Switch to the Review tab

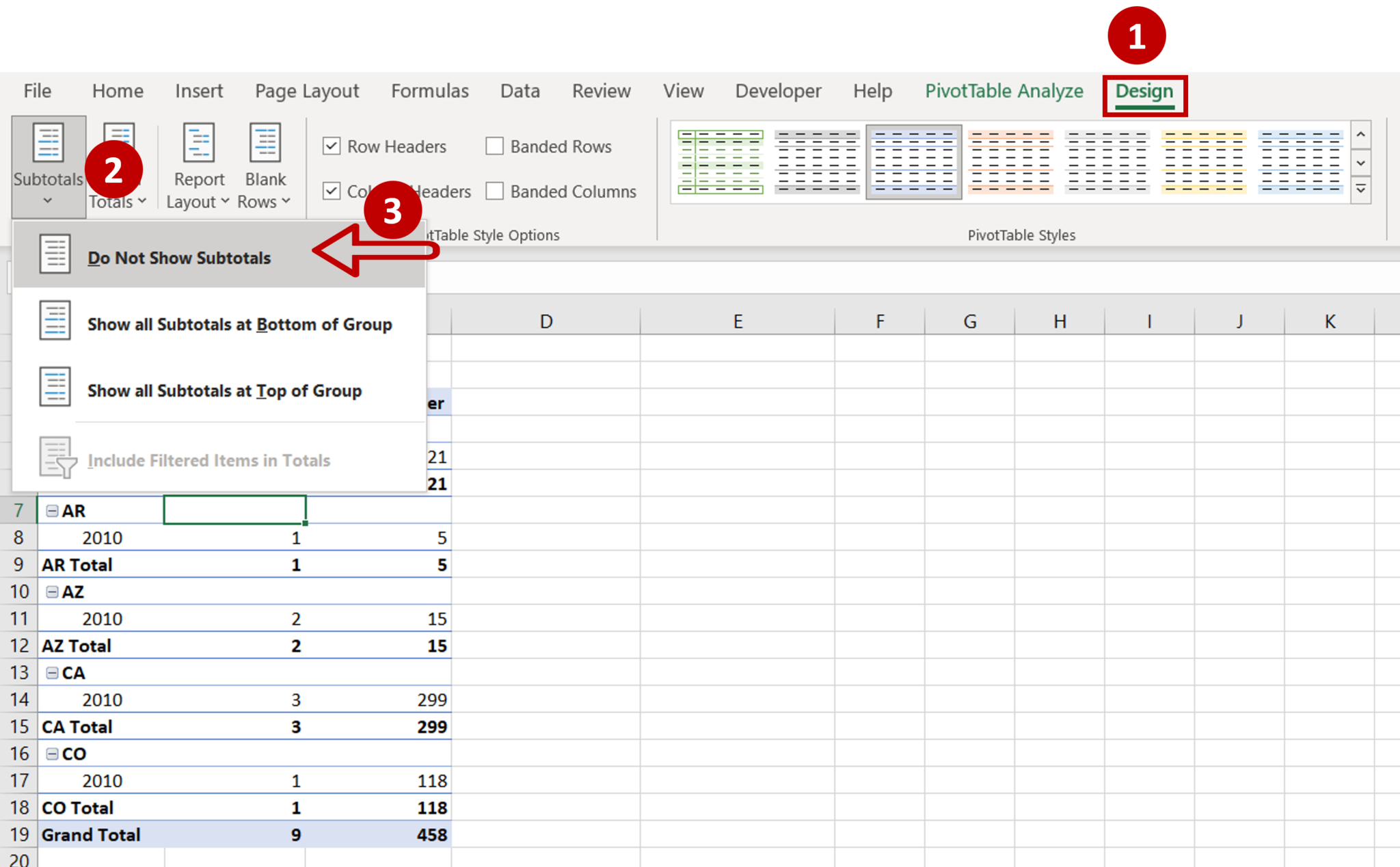click(x=602, y=91)
